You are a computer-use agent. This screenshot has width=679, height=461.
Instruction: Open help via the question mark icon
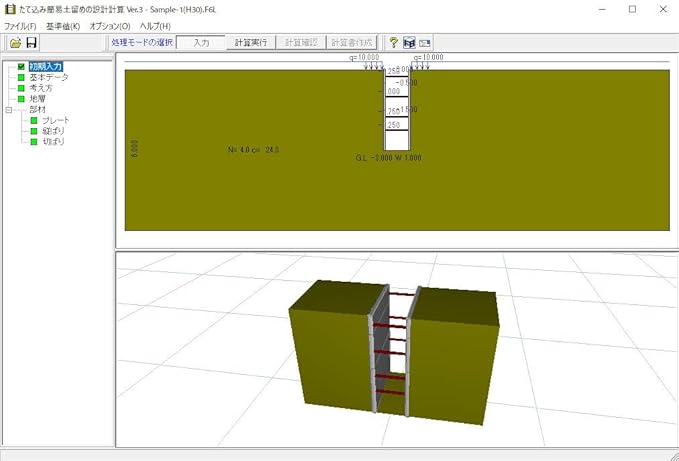[x=393, y=42]
